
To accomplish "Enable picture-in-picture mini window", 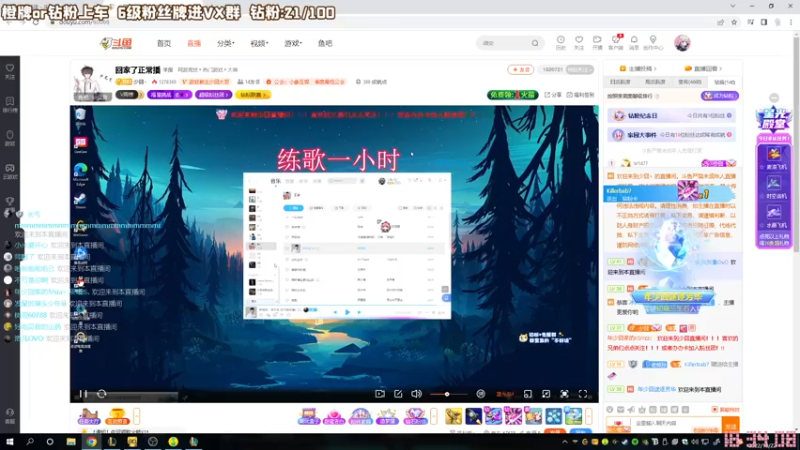I will (528, 394).
